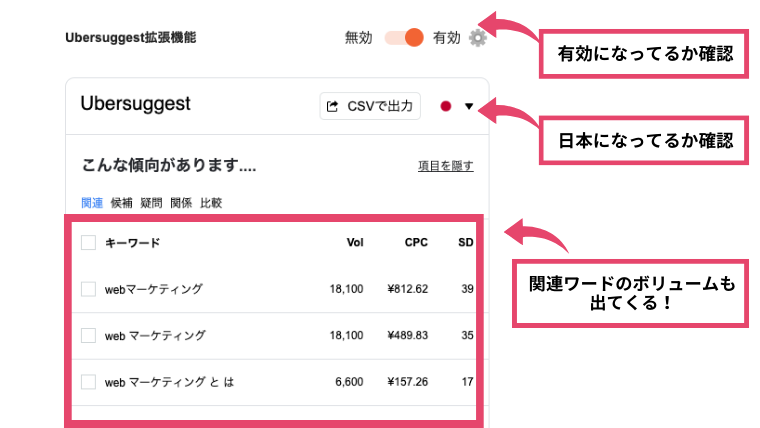Image resolution: width=760 pixels, height=428 pixels.
Task: Click the 項目を隠す link
Action: pyautogui.click(x=445, y=166)
